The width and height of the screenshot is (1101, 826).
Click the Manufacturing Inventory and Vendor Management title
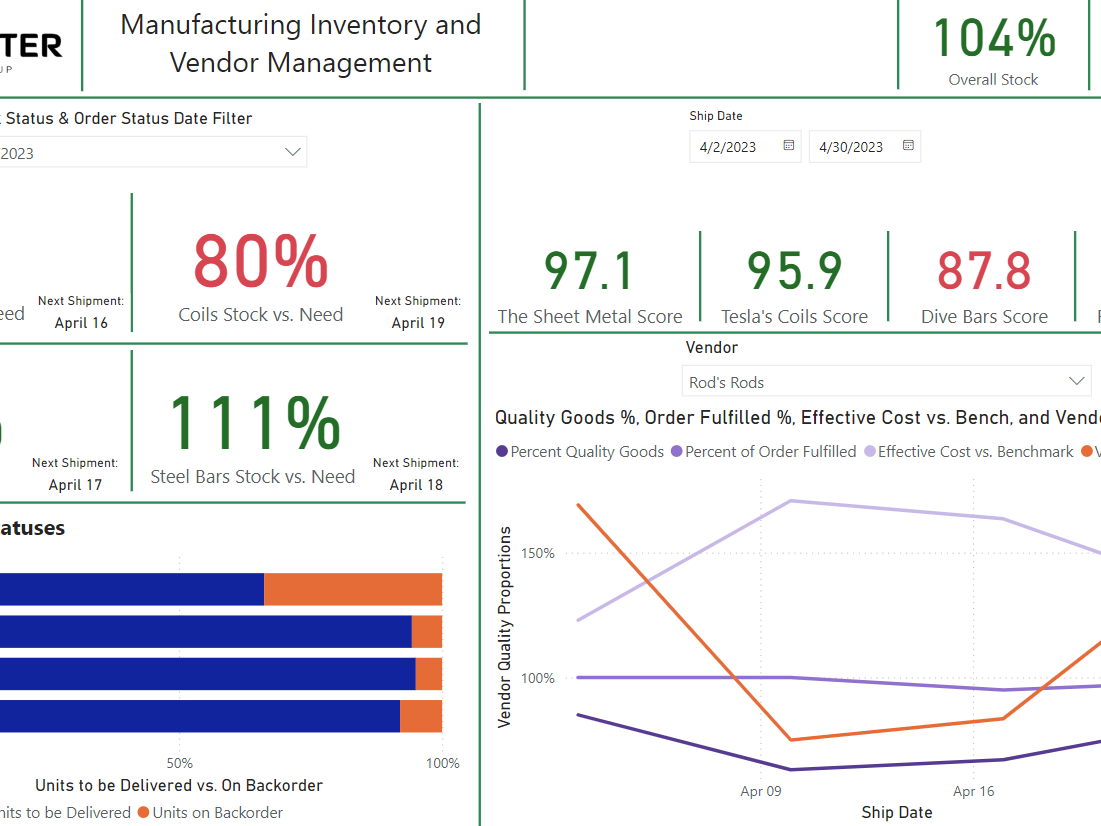pos(301,44)
